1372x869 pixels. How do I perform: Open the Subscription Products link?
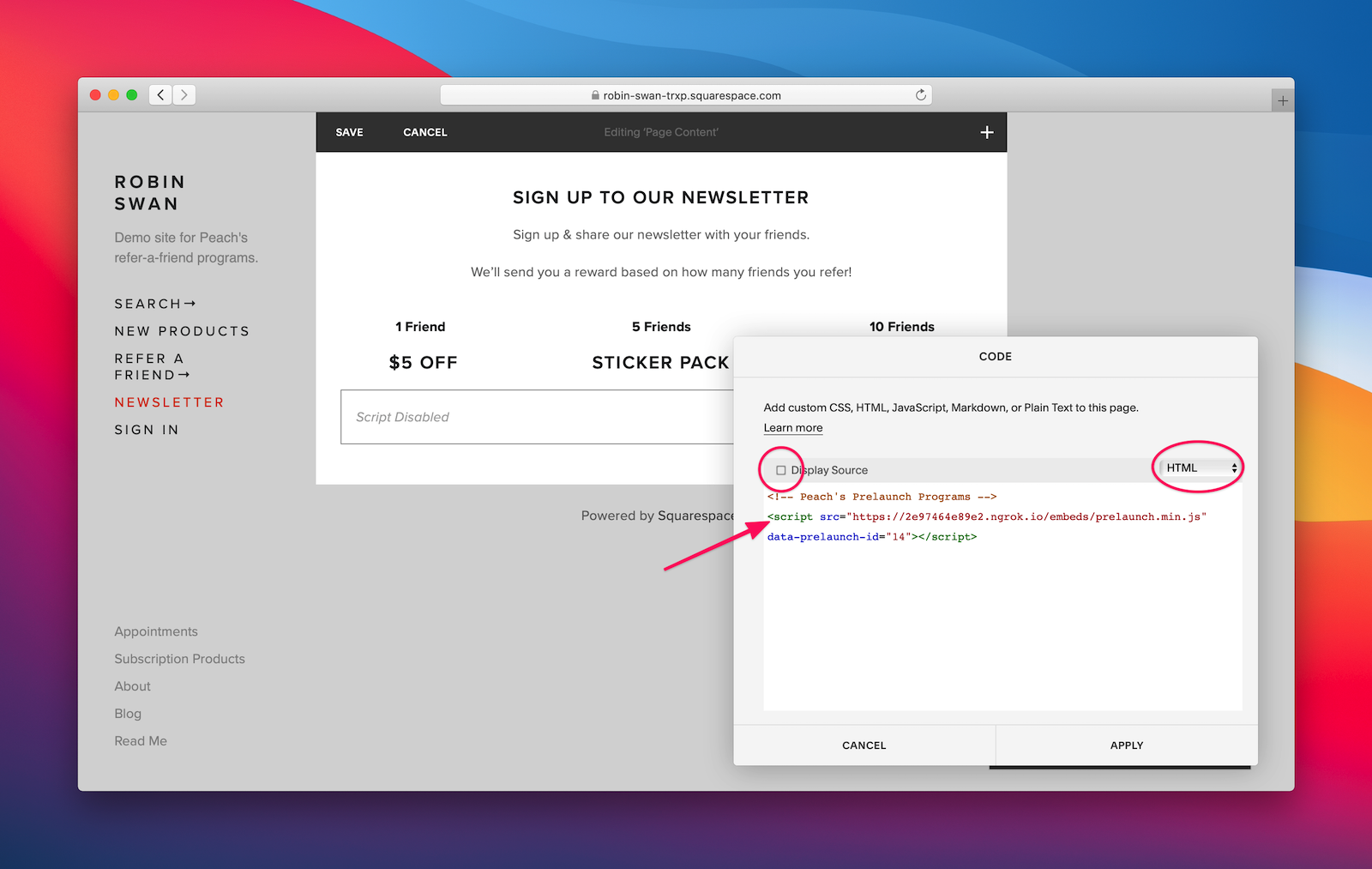180,659
